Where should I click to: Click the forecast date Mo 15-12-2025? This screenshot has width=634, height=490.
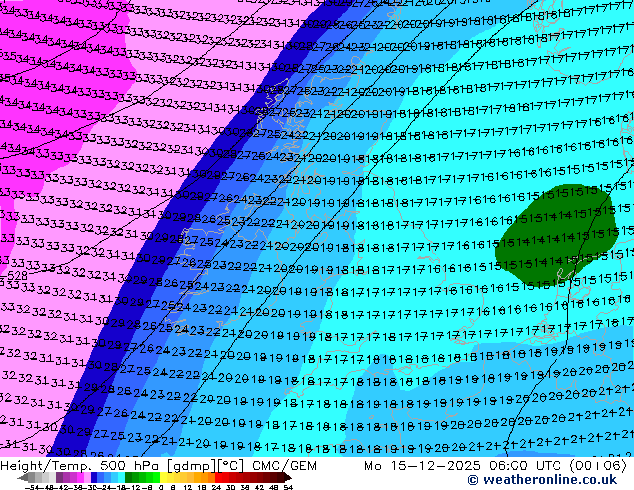coord(422,466)
